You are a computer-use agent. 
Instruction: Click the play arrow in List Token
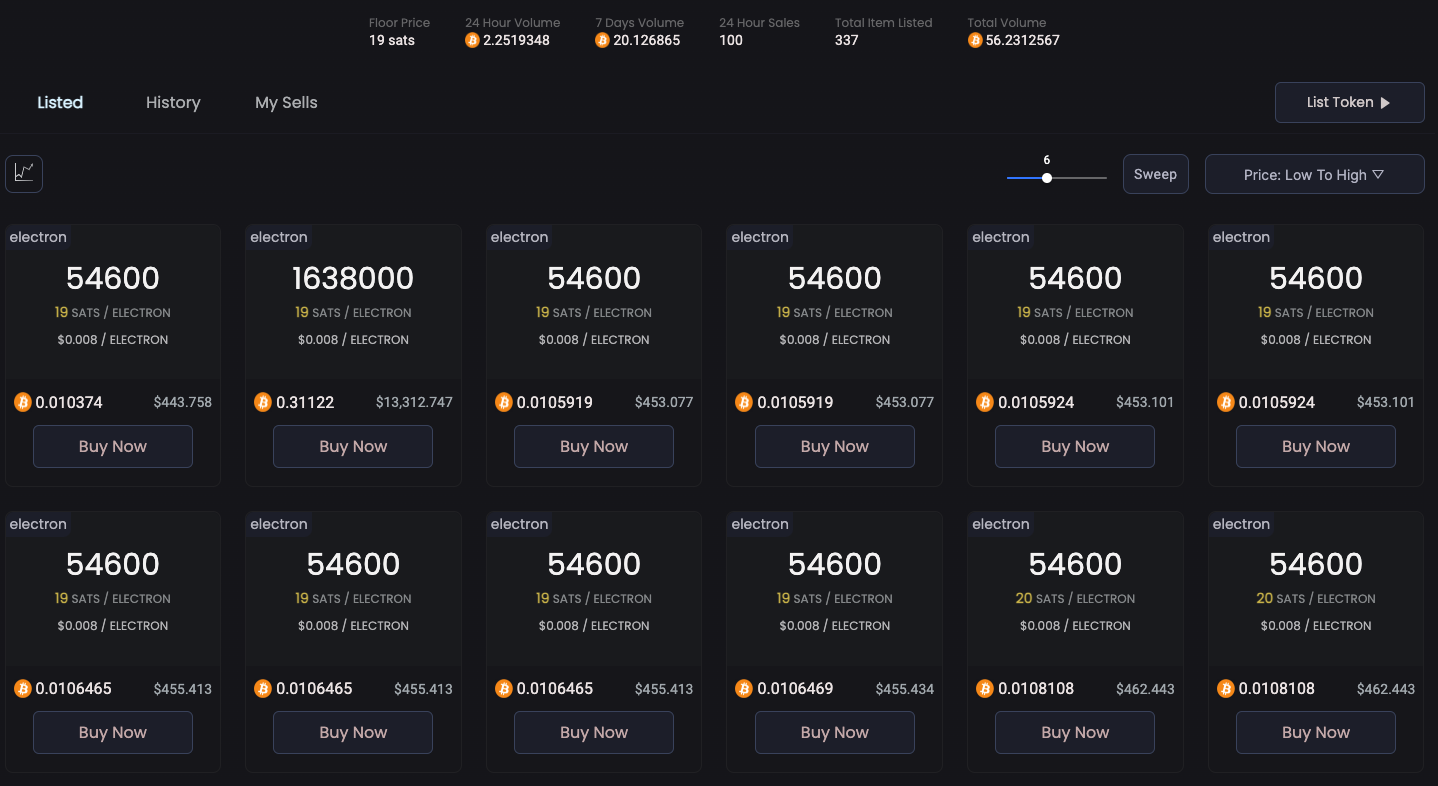click(x=1385, y=103)
